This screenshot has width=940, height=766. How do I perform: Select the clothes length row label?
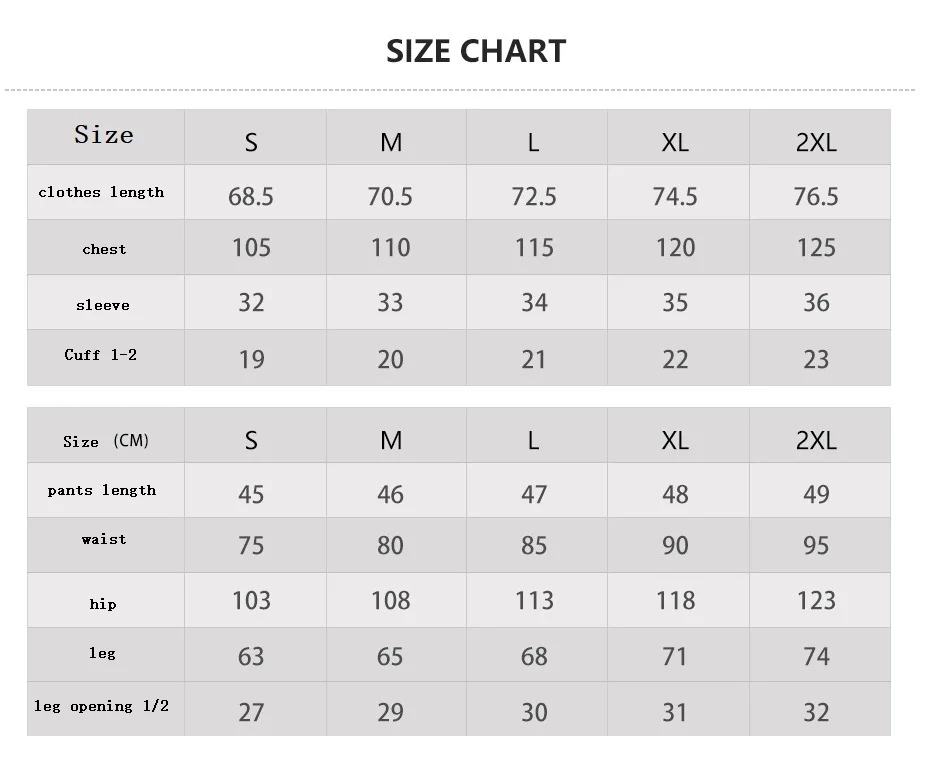click(x=101, y=192)
